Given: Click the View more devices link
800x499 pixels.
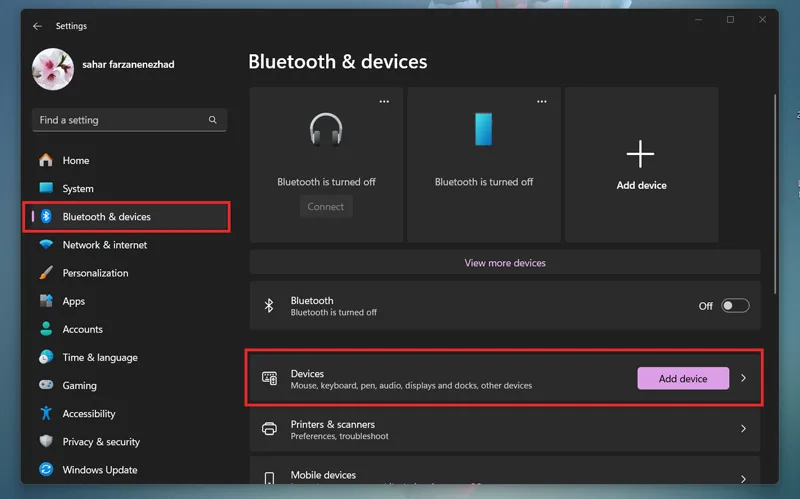Looking at the screenshot, I should pos(505,263).
